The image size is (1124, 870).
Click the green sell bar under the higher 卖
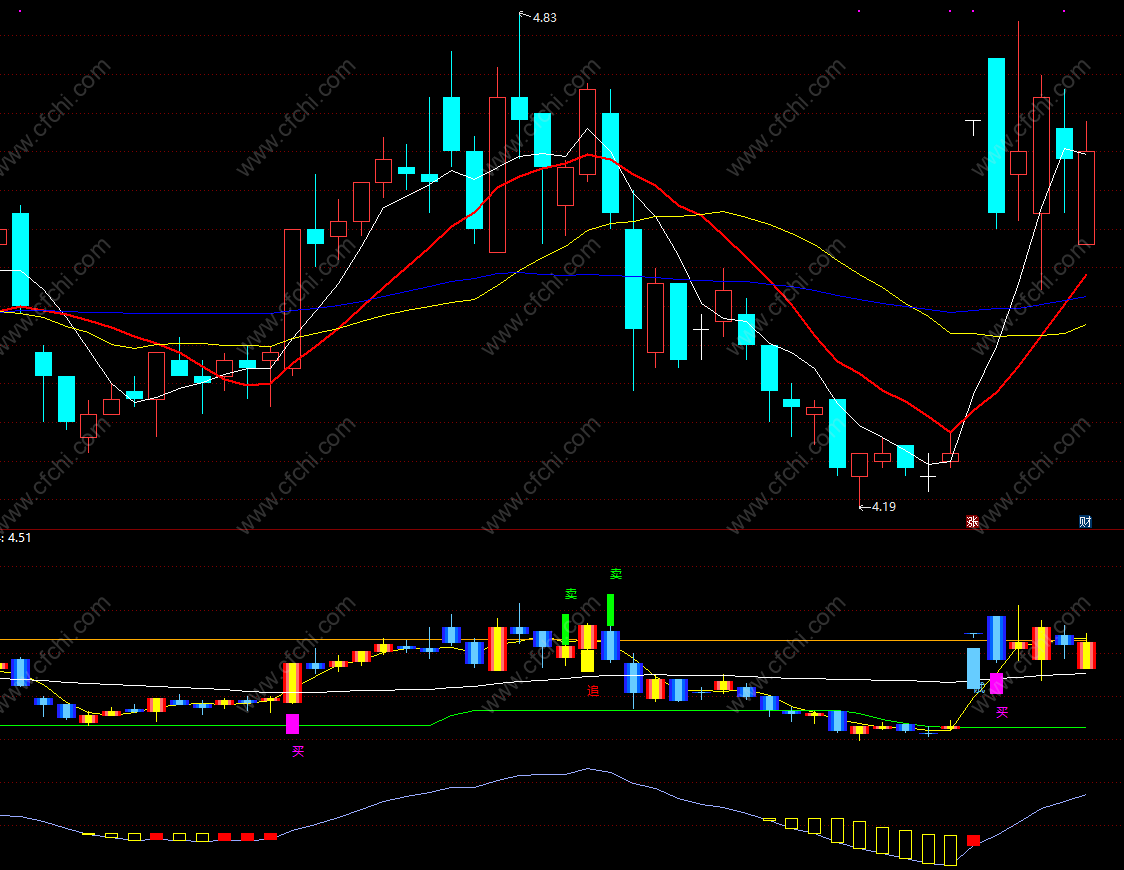(611, 611)
